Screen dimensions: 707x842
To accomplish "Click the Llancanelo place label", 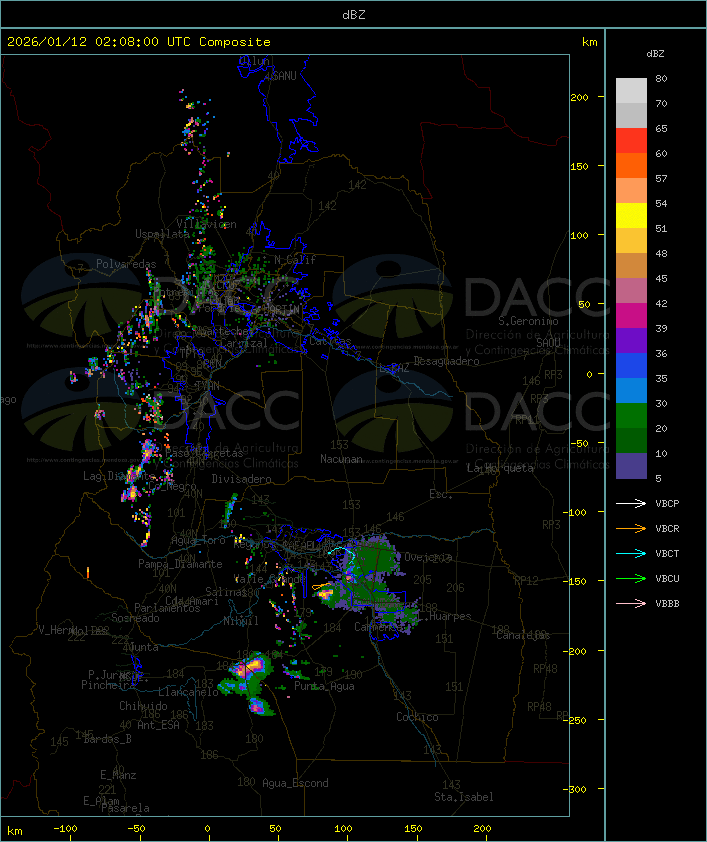I will [188, 692].
